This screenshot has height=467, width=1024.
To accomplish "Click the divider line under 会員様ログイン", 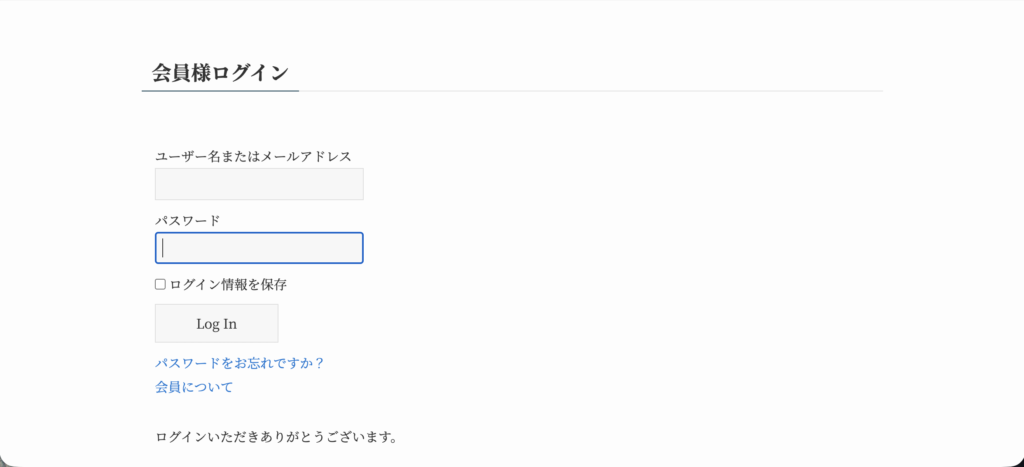I will coord(590,91).
